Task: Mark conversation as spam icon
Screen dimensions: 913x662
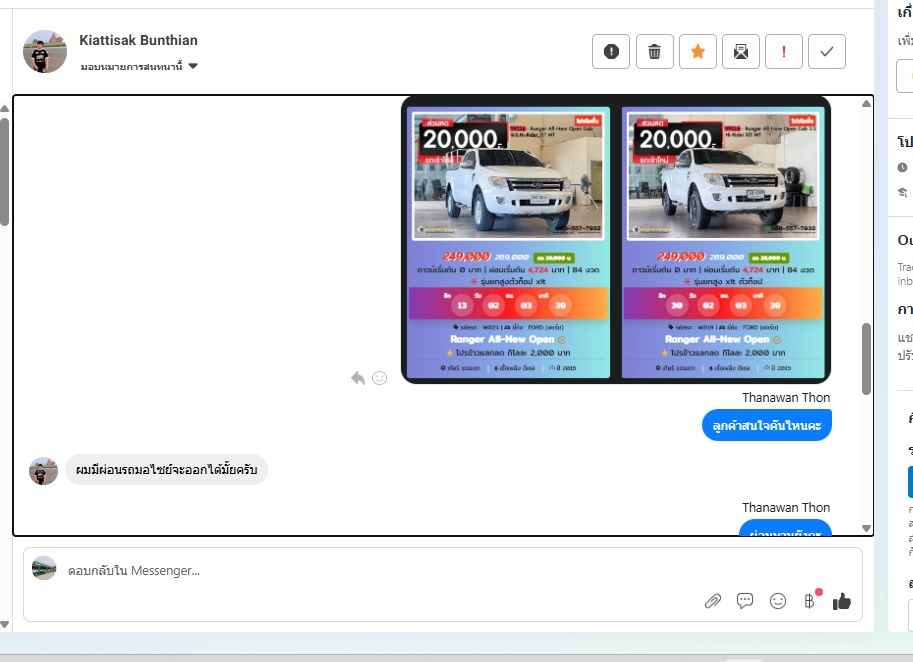Action: 611,52
